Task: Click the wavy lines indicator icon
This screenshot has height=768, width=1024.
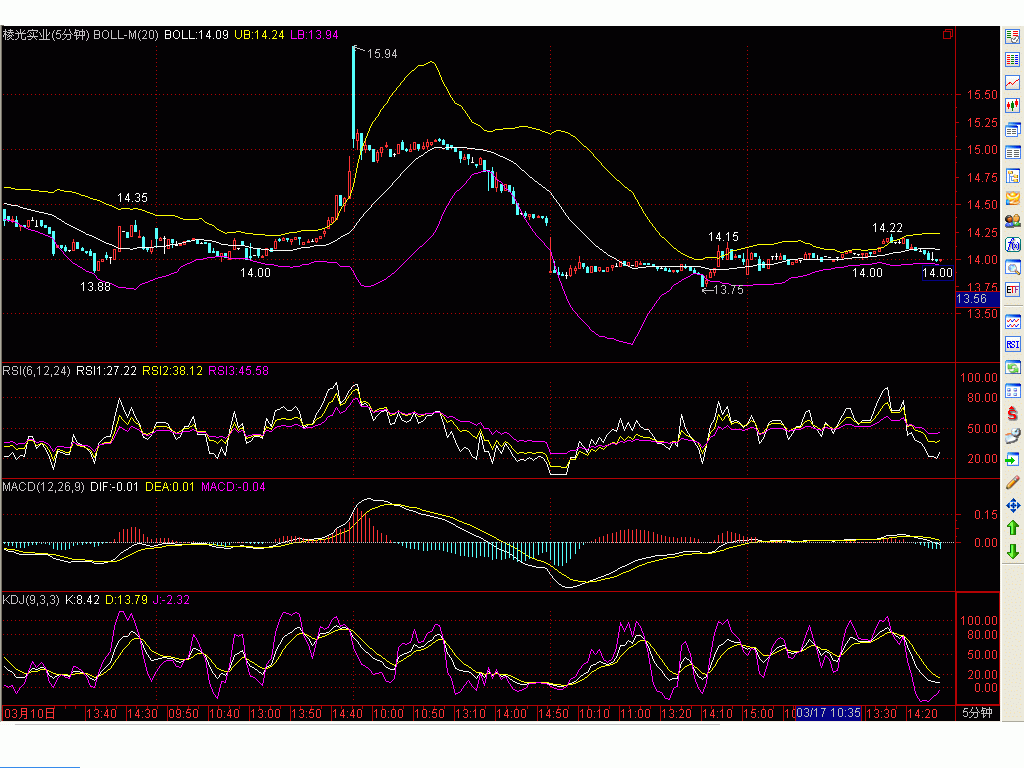Action: click(x=1012, y=322)
